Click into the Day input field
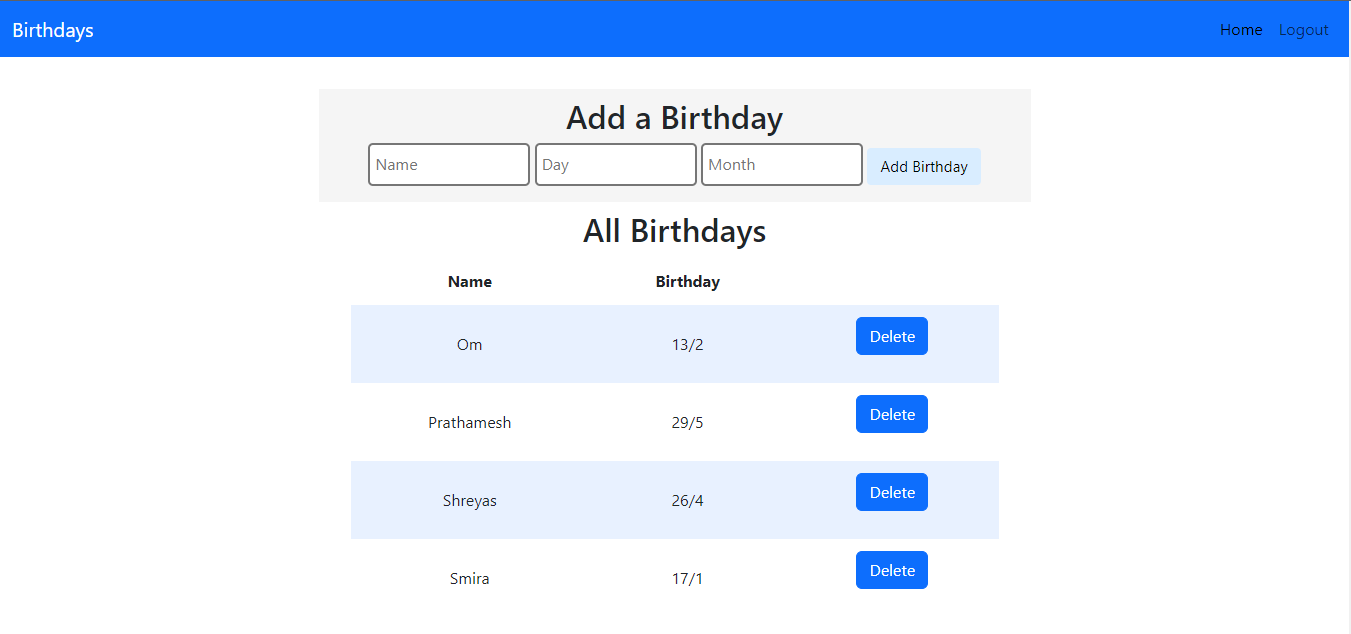Screen dimensions: 1351x634 [x=616, y=165]
